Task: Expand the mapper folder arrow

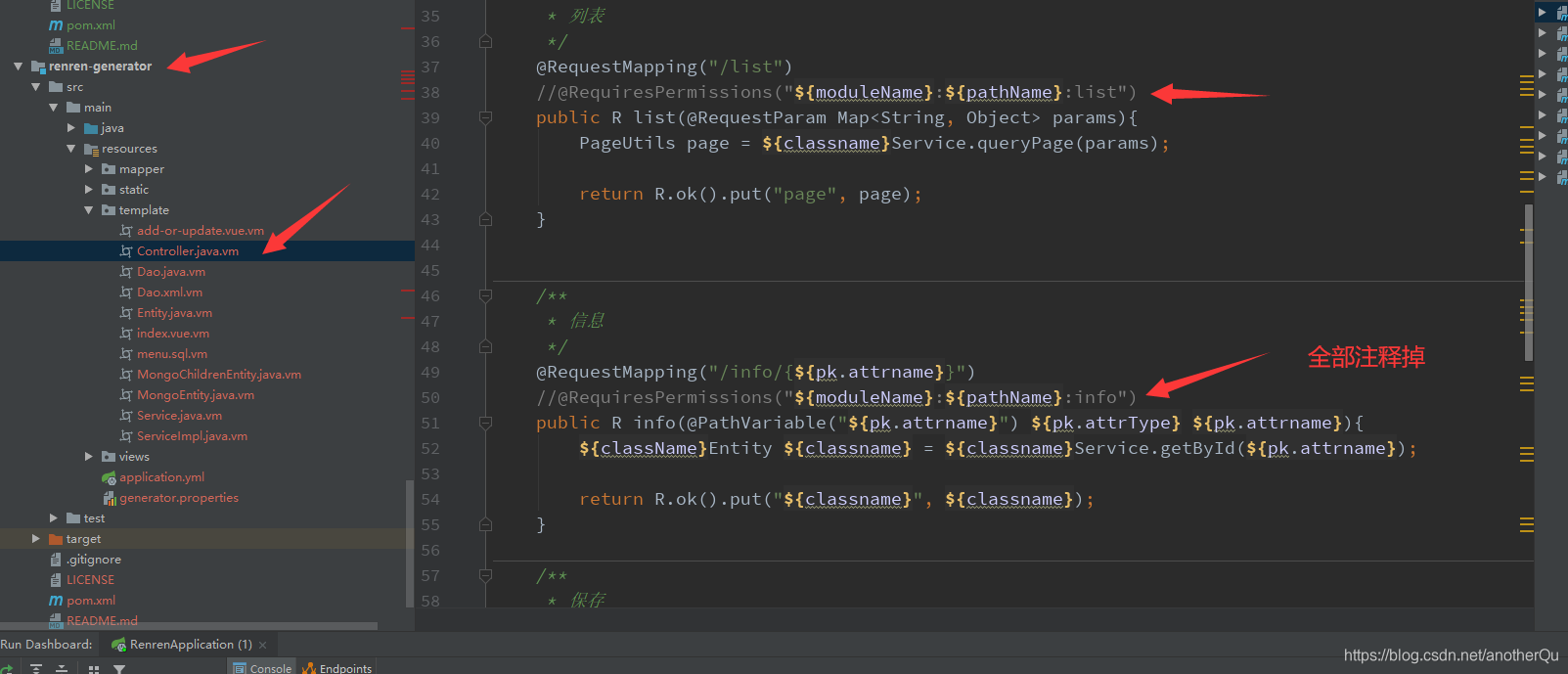Action: pyautogui.click(x=88, y=169)
